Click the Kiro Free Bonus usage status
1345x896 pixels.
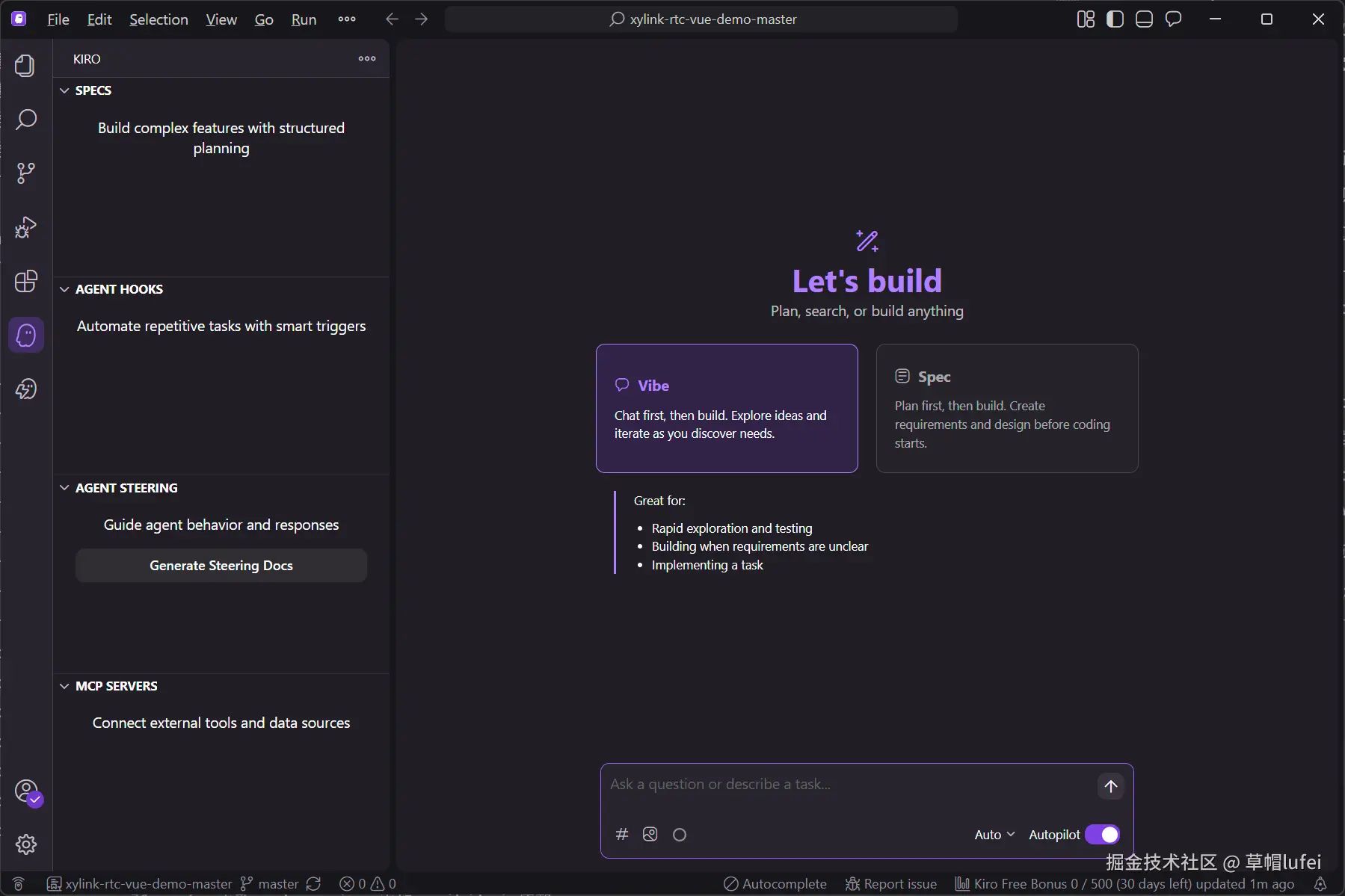tap(1124, 884)
